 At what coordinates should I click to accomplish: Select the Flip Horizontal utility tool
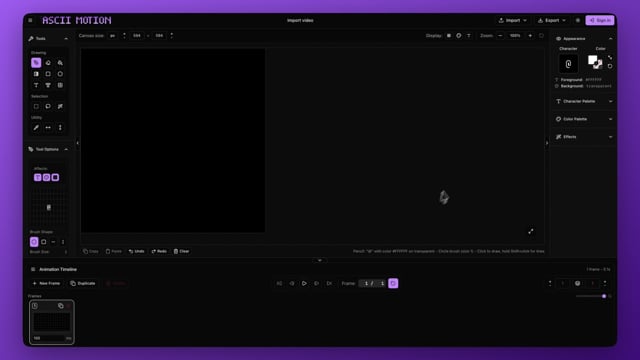pos(48,127)
